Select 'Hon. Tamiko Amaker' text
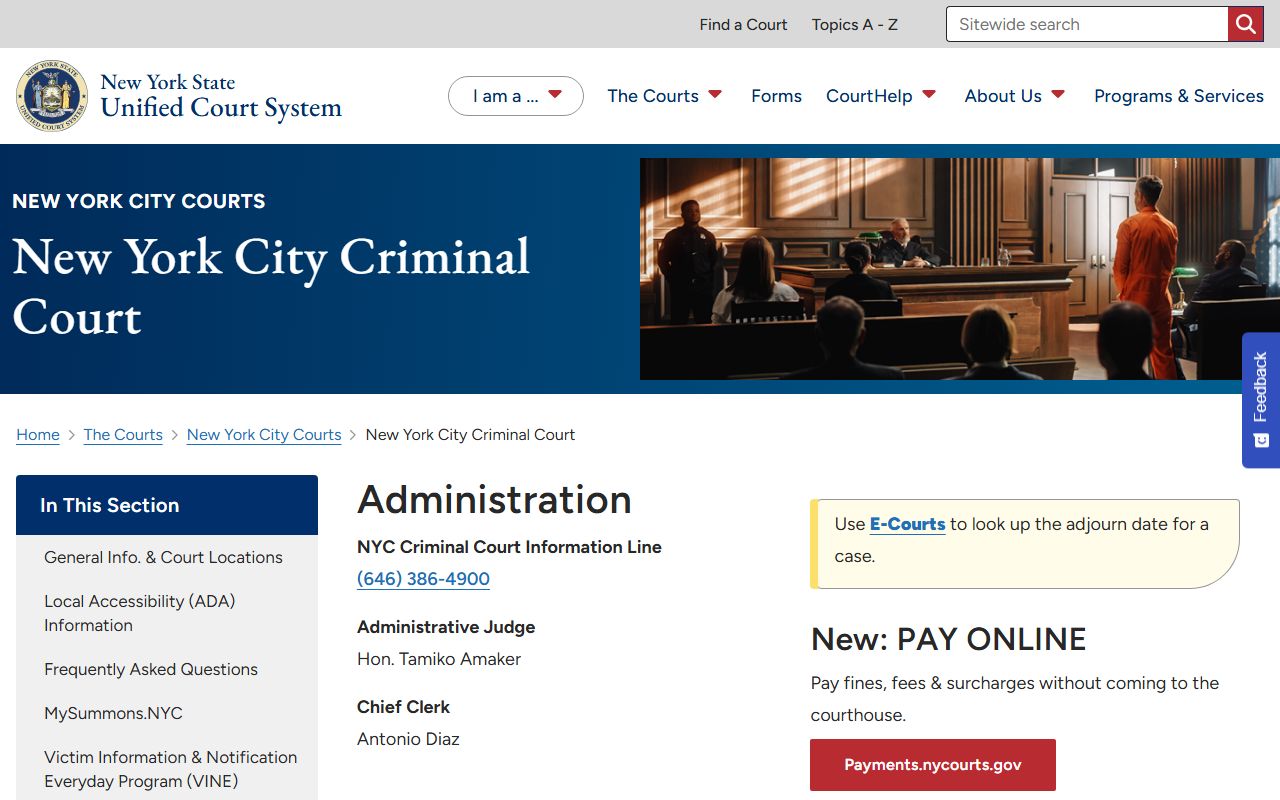This screenshot has height=800, width=1280. pyautogui.click(x=439, y=659)
